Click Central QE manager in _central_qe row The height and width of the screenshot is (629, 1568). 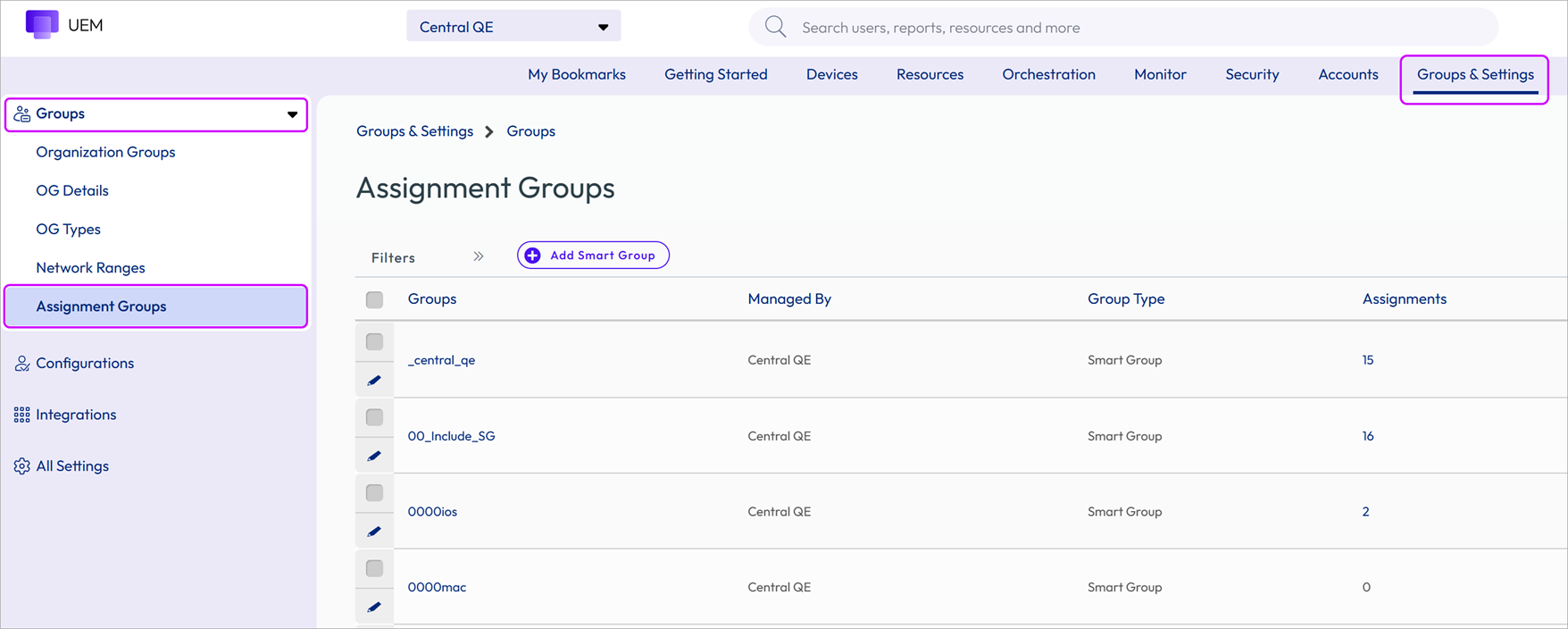pos(780,360)
